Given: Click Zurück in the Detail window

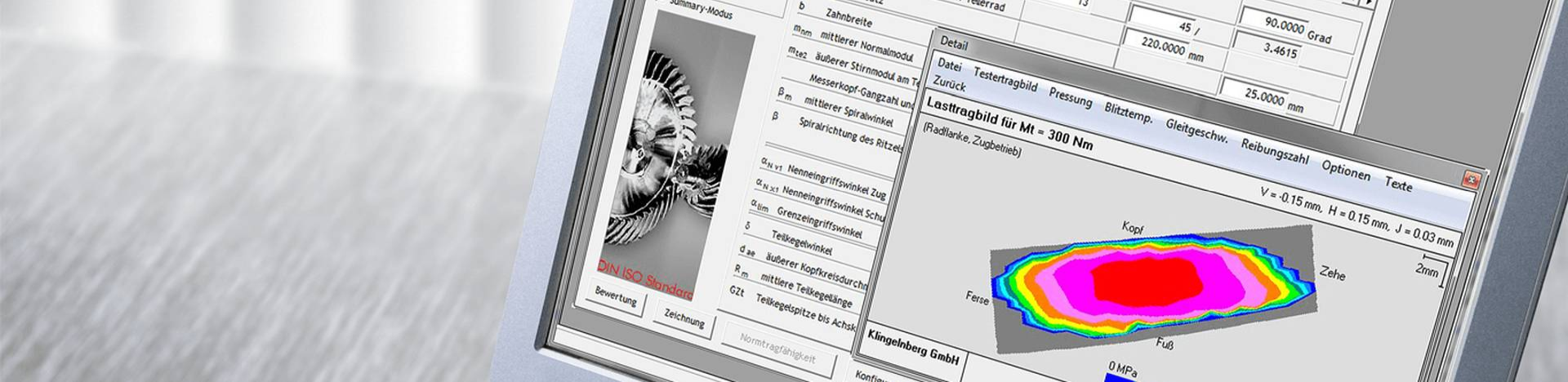Looking at the screenshot, I should (x=949, y=84).
